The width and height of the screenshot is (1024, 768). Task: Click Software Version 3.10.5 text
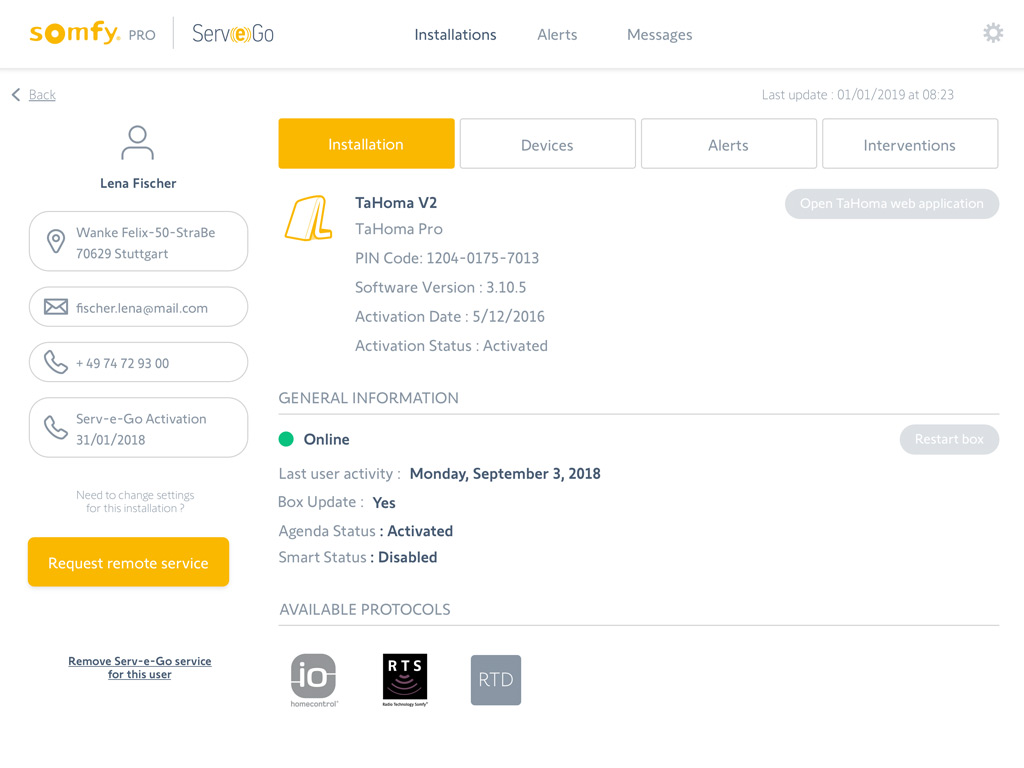(x=440, y=287)
